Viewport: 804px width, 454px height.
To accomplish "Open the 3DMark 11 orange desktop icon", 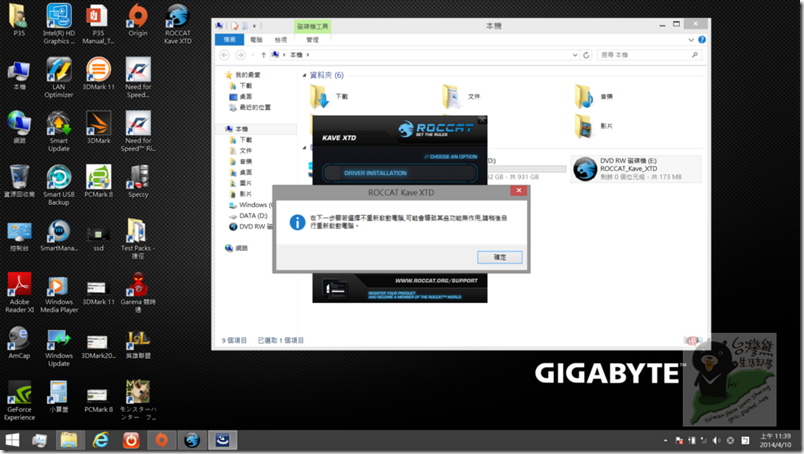I will (x=98, y=73).
